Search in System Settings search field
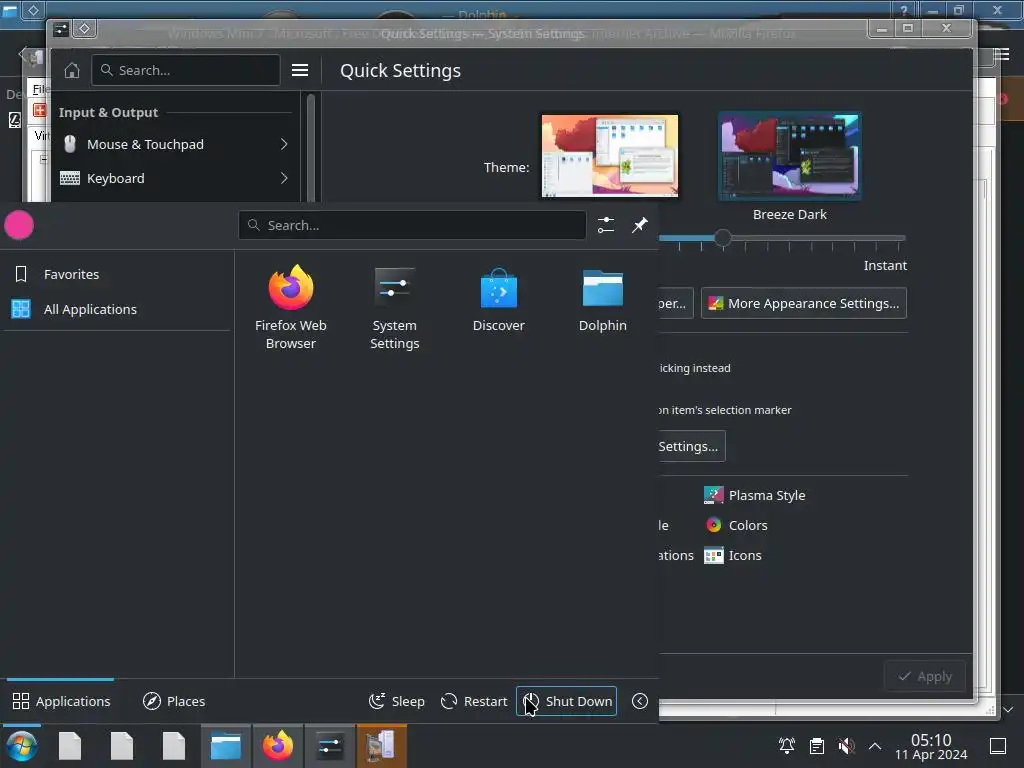1024x768 pixels. (x=185, y=70)
